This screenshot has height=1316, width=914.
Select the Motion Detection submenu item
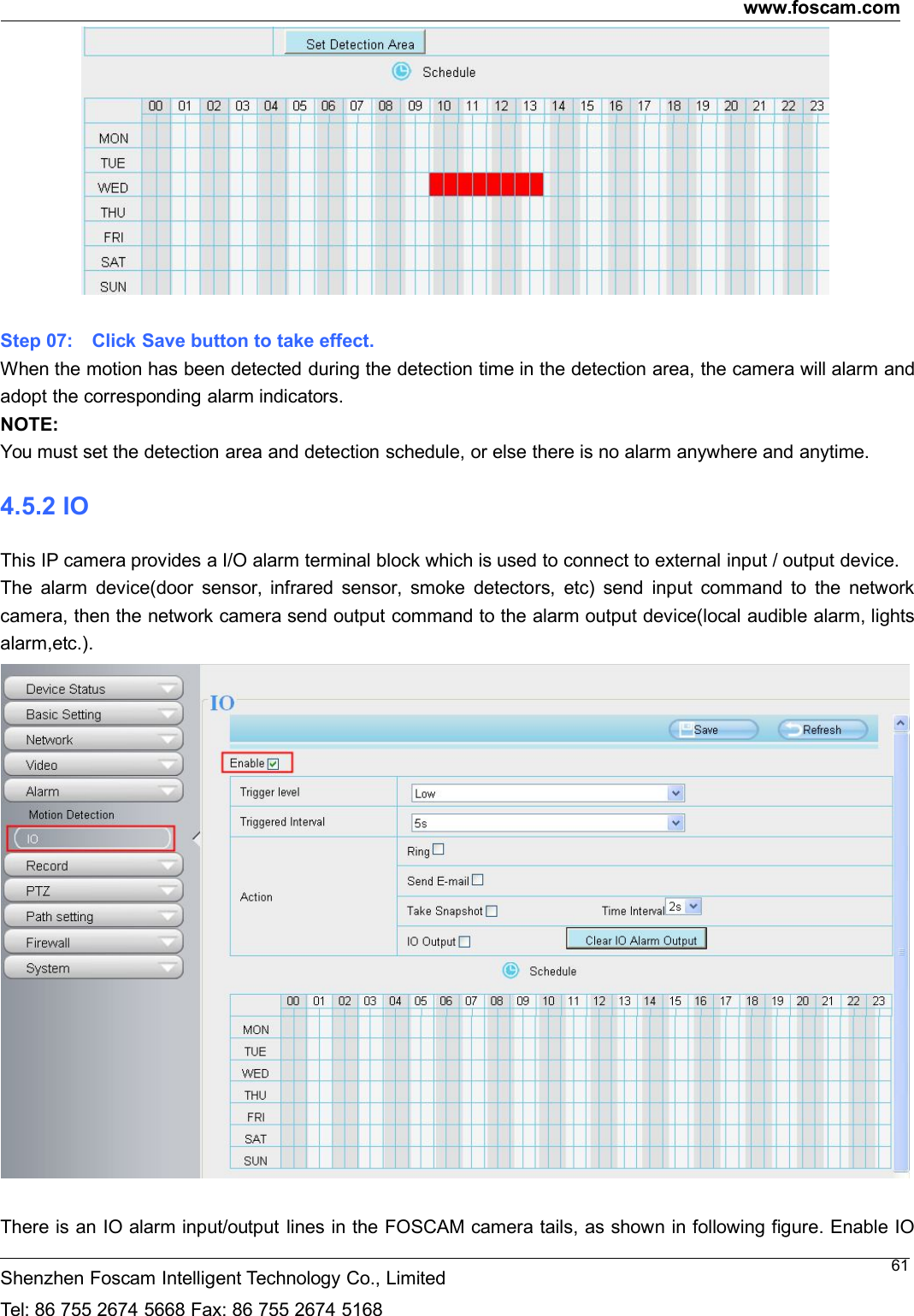(x=72, y=815)
